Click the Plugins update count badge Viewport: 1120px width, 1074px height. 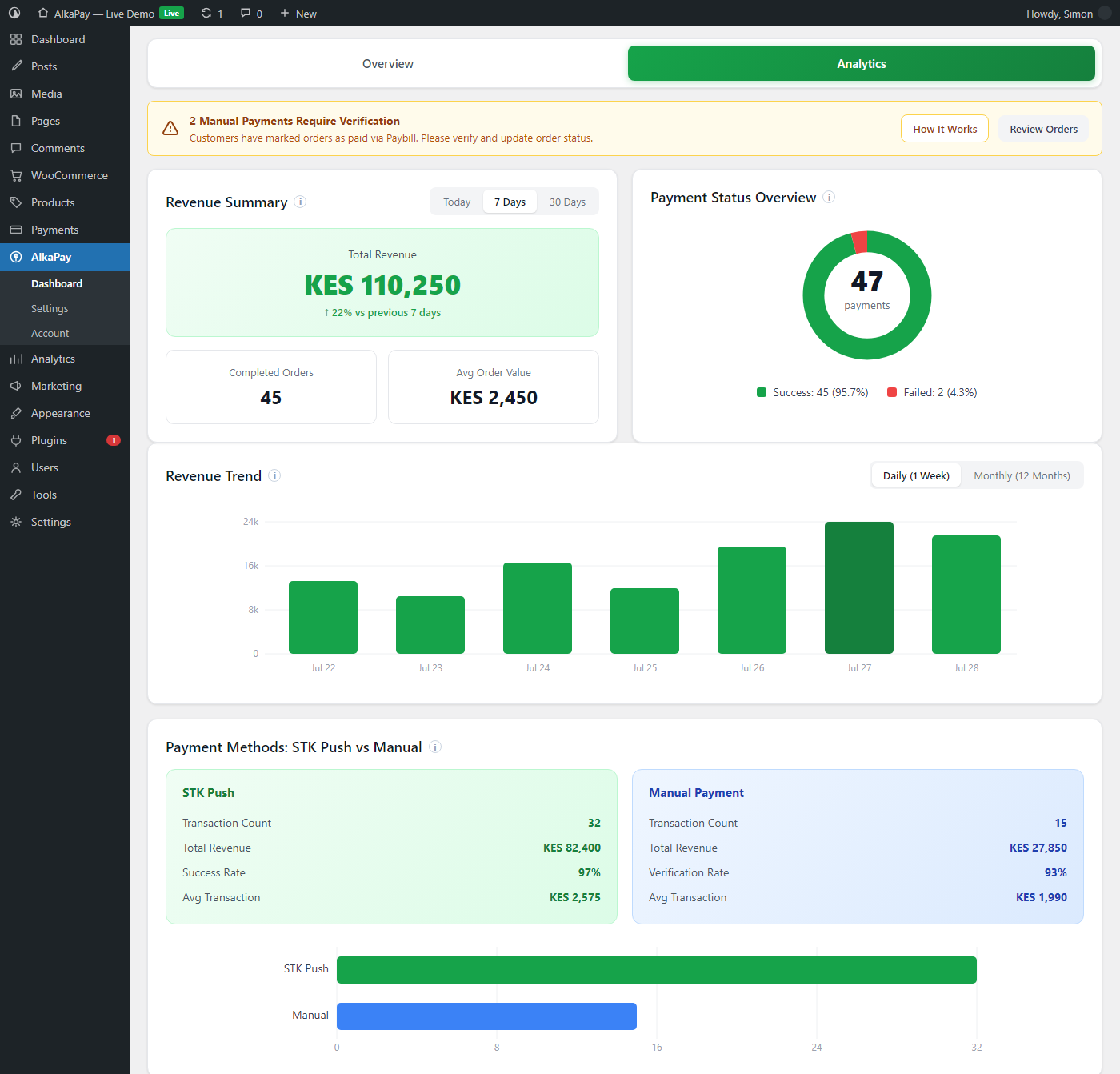tap(114, 440)
